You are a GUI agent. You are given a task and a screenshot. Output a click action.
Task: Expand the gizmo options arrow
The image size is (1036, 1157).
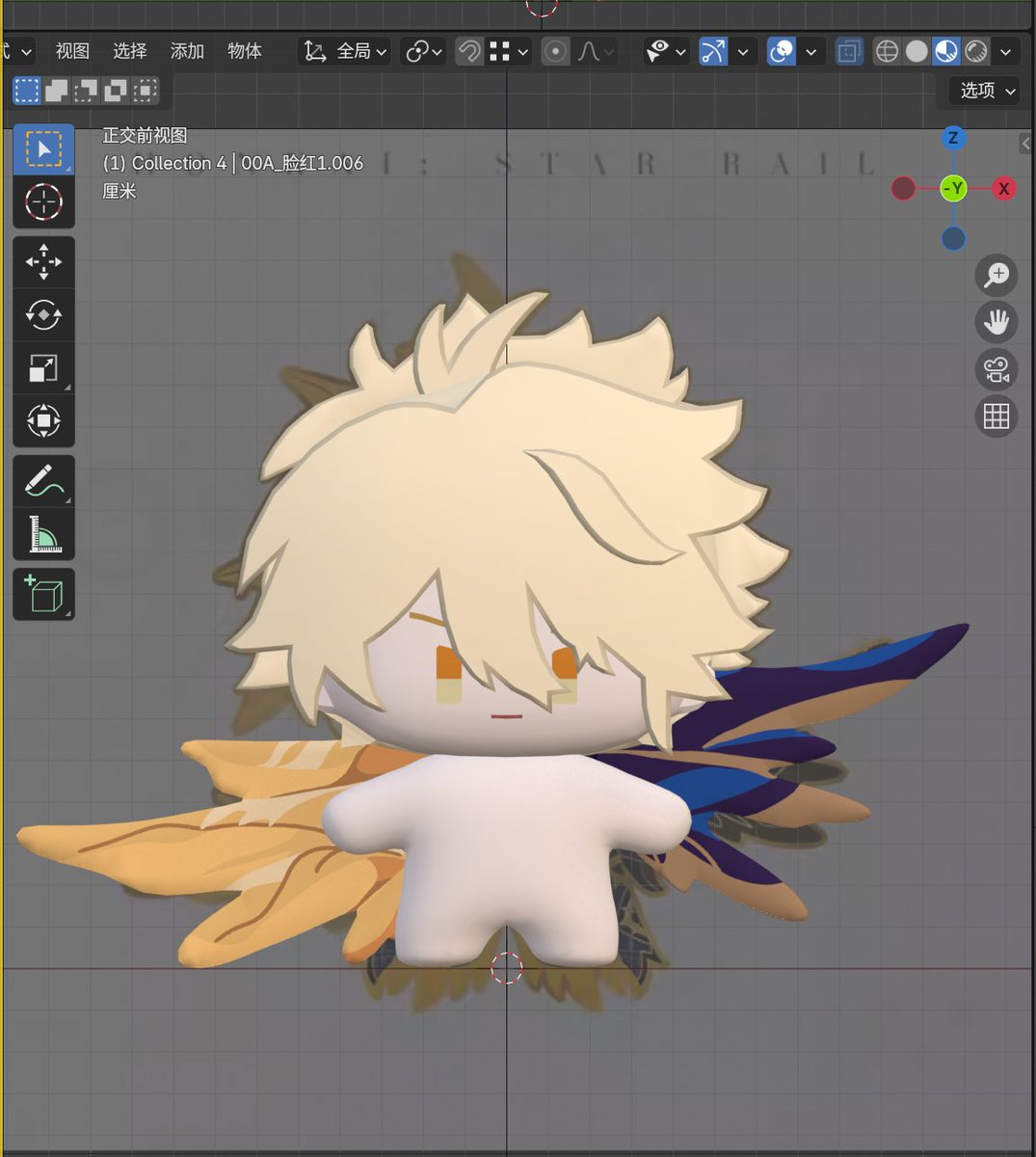(x=741, y=51)
